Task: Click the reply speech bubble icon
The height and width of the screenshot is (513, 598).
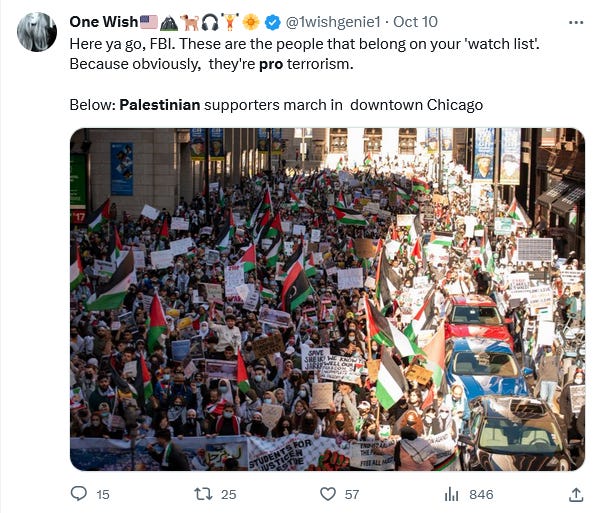Action: pos(79,494)
